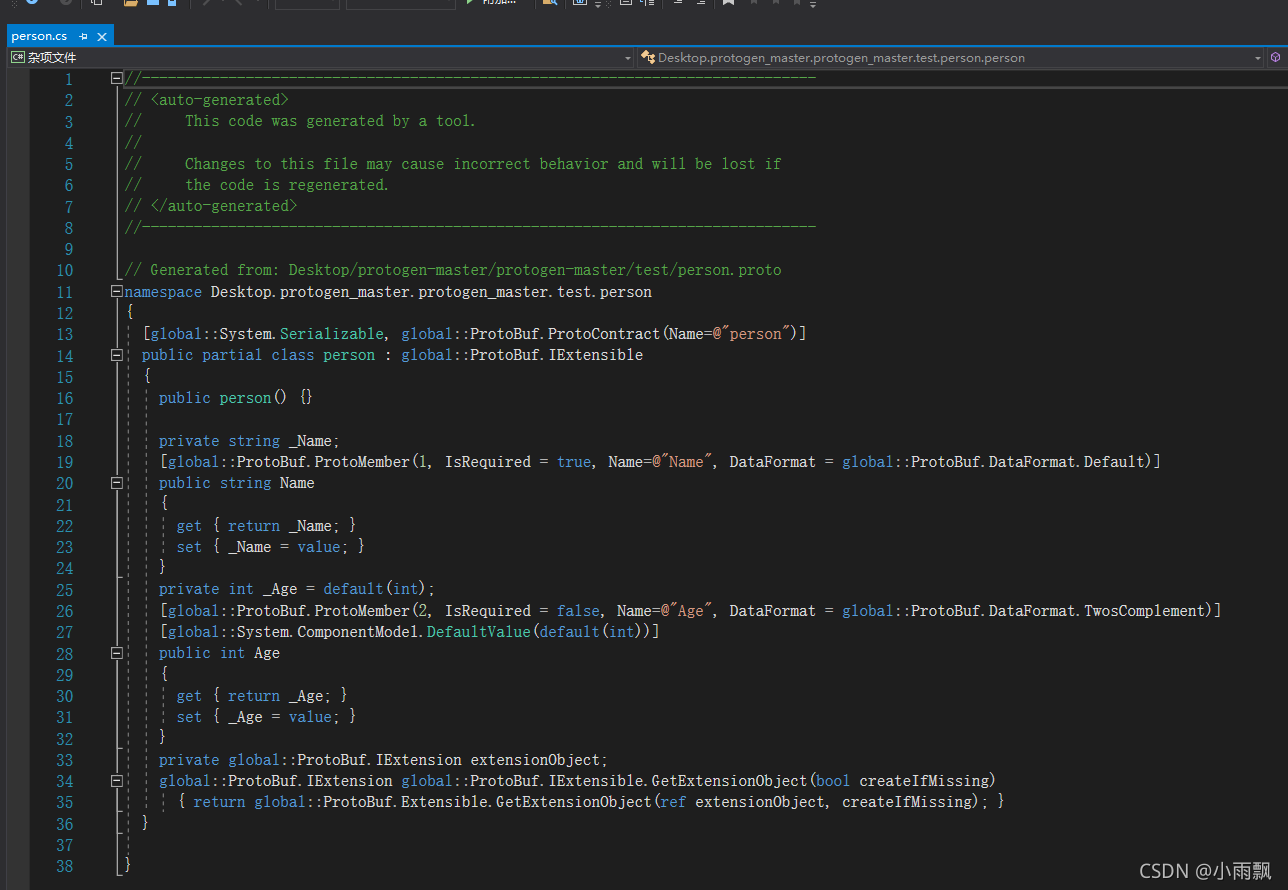The image size is (1288, 890).
Task: Collapse the namespace region at line 11
Action: click(x=116, y=291)
